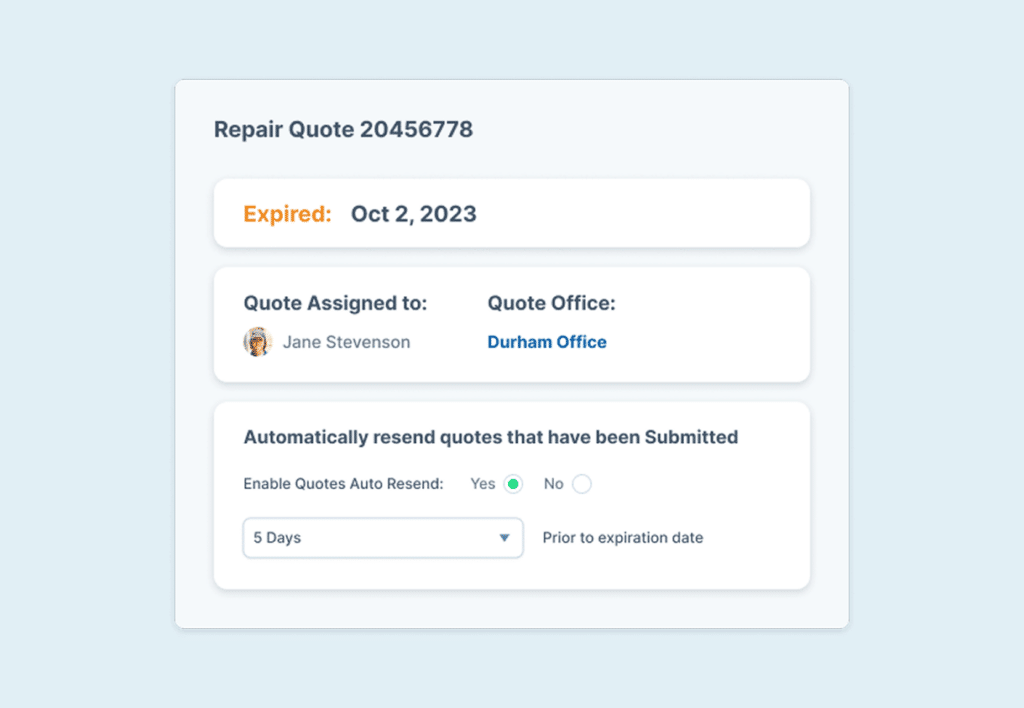Click the "Quote Assigned to:" heading
This screenshot has width=1024, height=708.
coord(335,303)
